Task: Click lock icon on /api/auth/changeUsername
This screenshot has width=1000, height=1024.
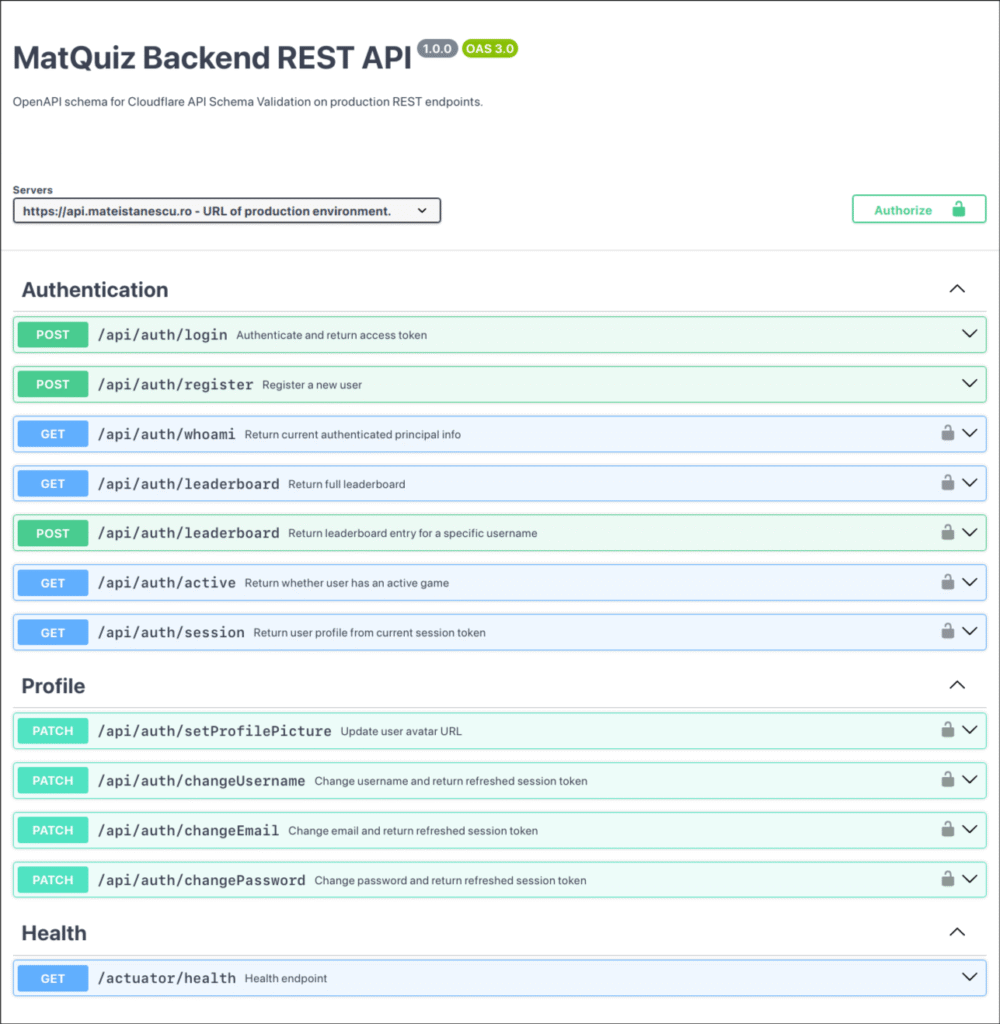Action: [x=947, y=779]
